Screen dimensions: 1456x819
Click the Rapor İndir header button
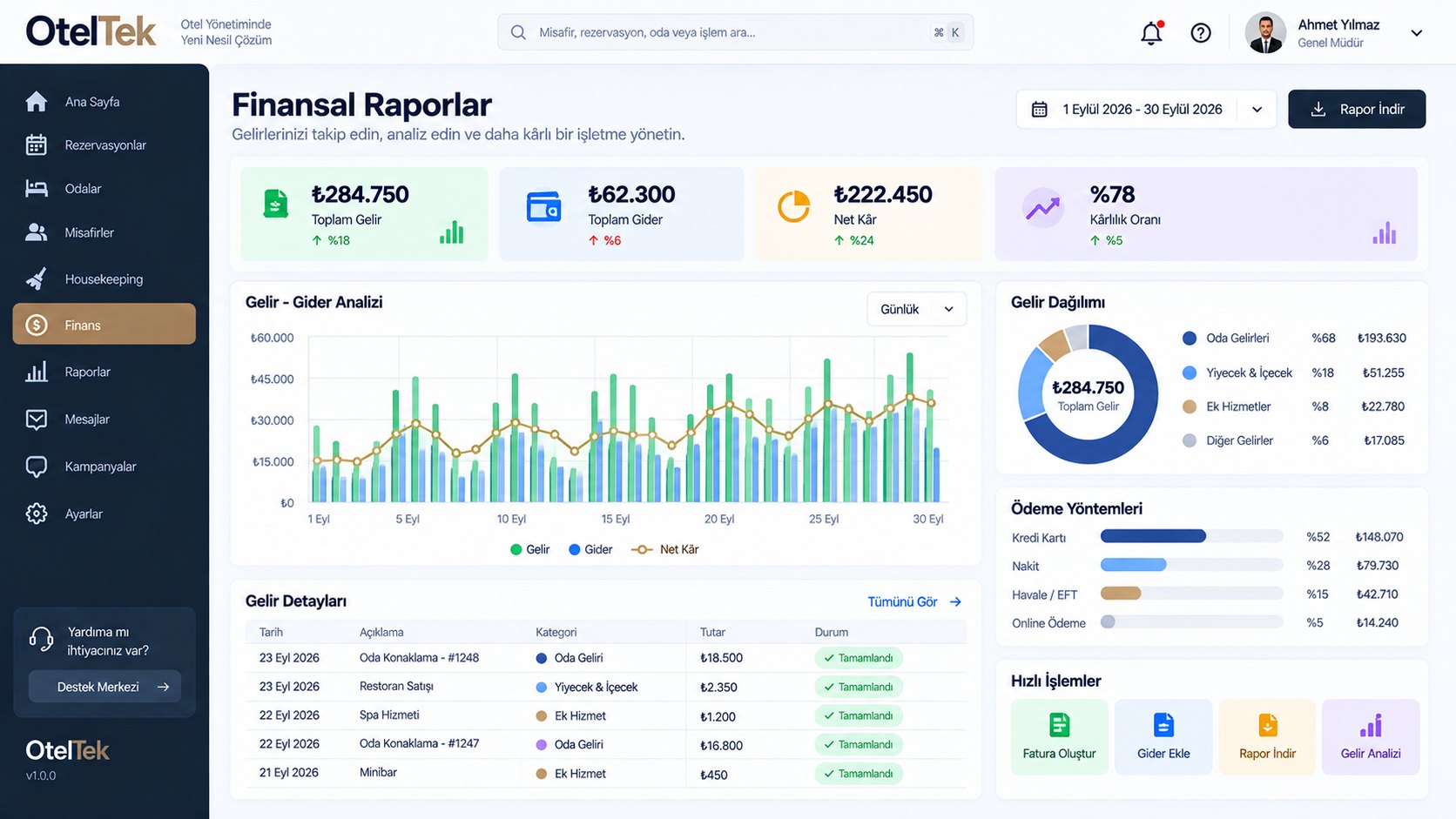coord(1357,109)
